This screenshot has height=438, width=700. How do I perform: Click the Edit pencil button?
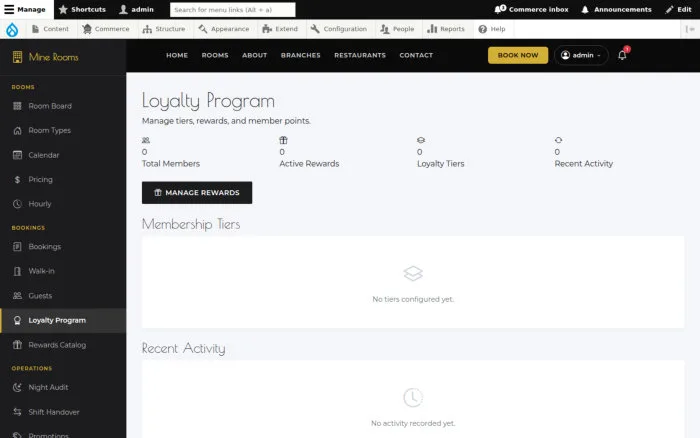coord(678,9)
